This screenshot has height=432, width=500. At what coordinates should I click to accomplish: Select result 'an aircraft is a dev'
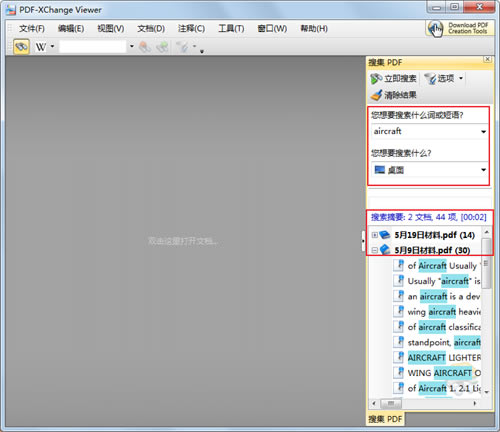click(x=444, y=296)
